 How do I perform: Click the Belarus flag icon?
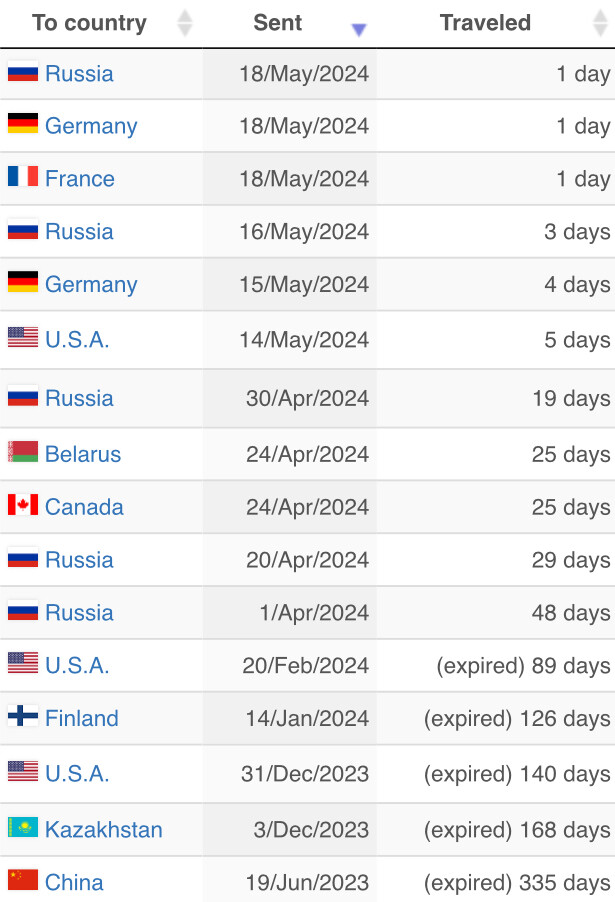coord(23,452)
